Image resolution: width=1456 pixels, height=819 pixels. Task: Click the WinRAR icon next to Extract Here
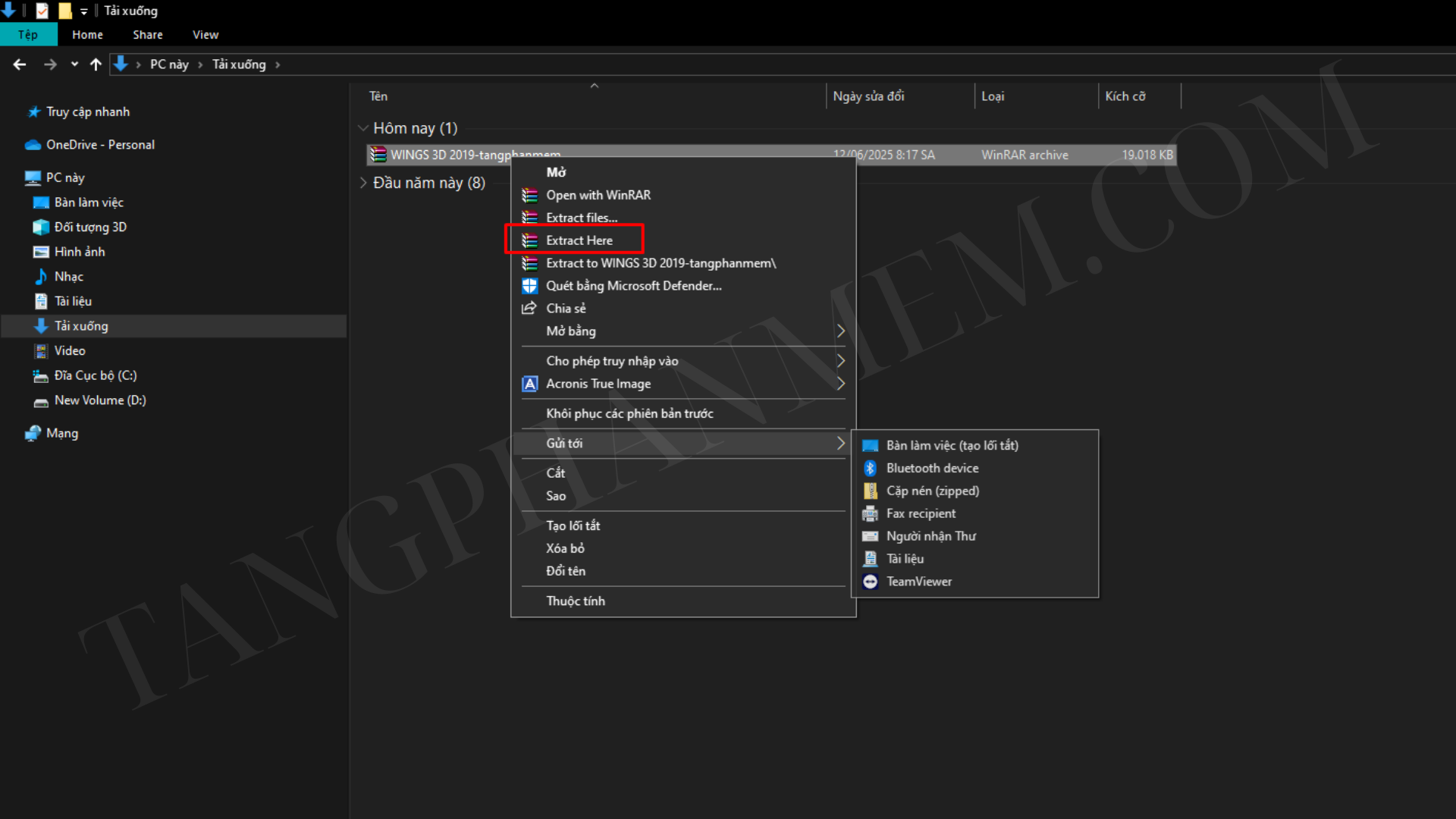click(529, 240)
